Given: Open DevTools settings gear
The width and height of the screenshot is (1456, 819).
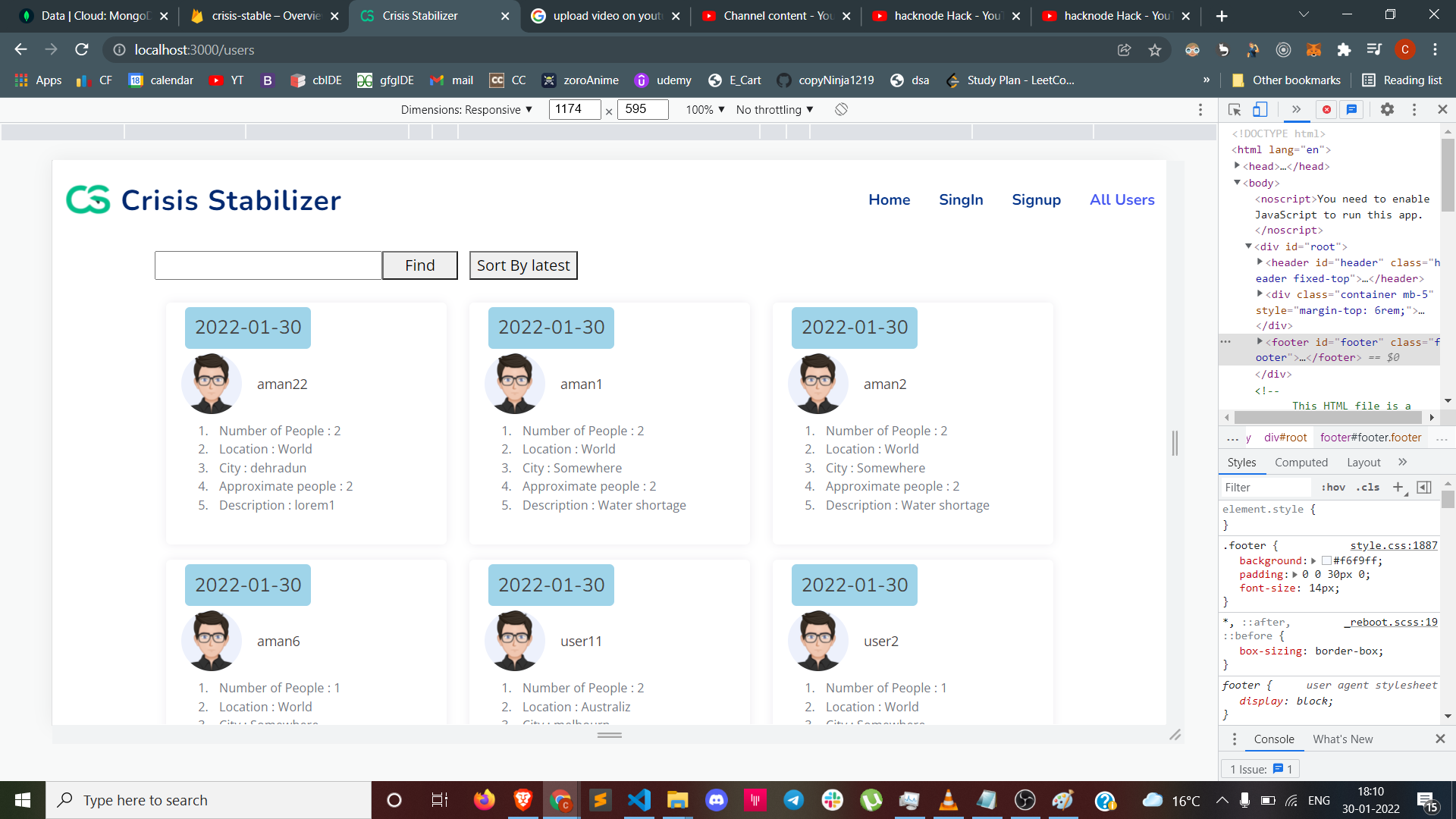Looking at the screenshot, I should (1387, 110).
